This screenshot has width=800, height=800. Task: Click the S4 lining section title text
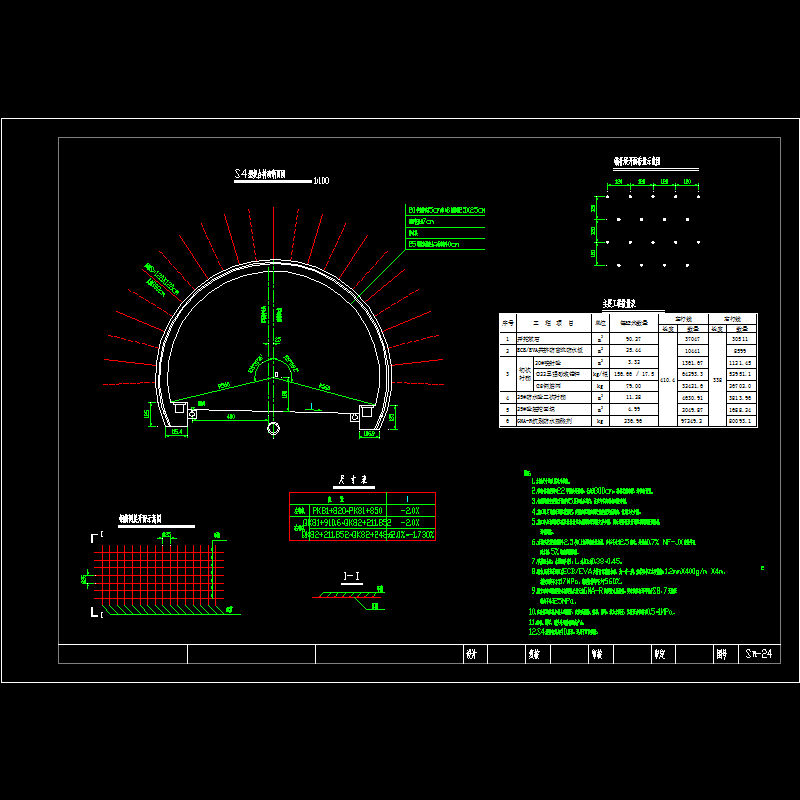(x=260, y=174)
